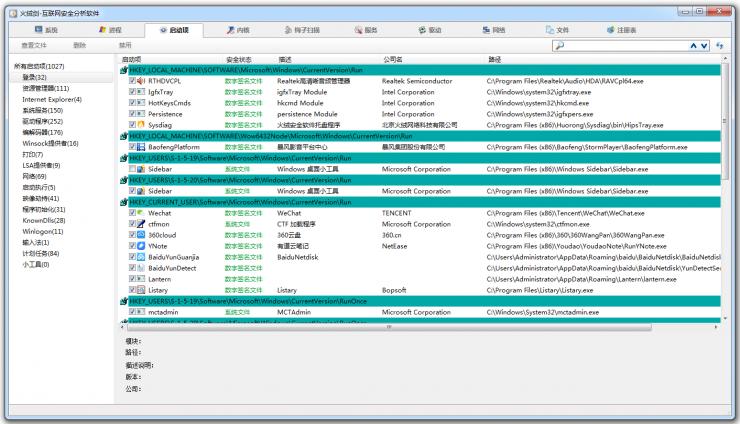Click the 360cloud entry icon

141,235
